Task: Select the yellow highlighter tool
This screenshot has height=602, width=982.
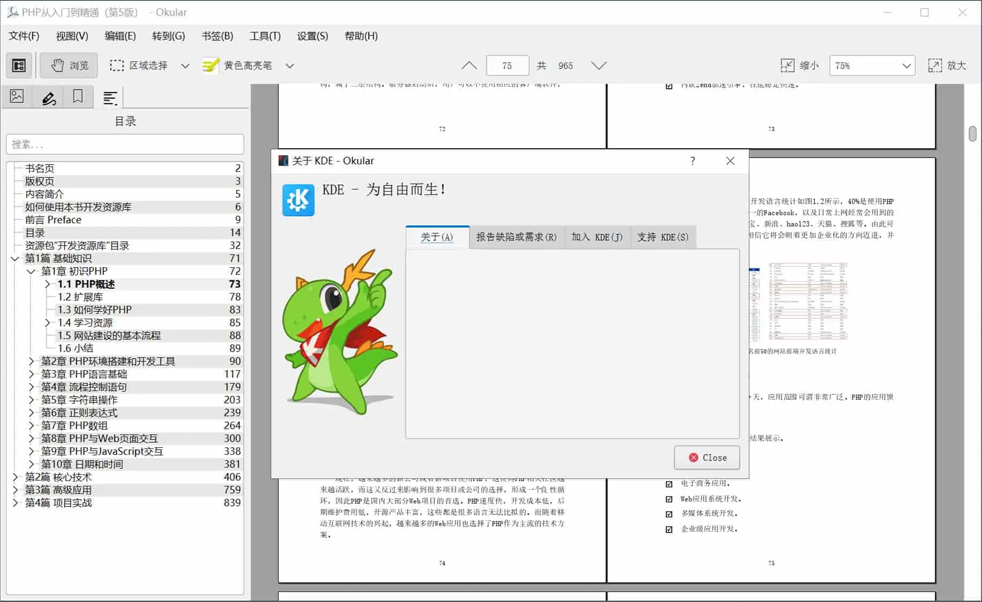Action: pos(238,66)
